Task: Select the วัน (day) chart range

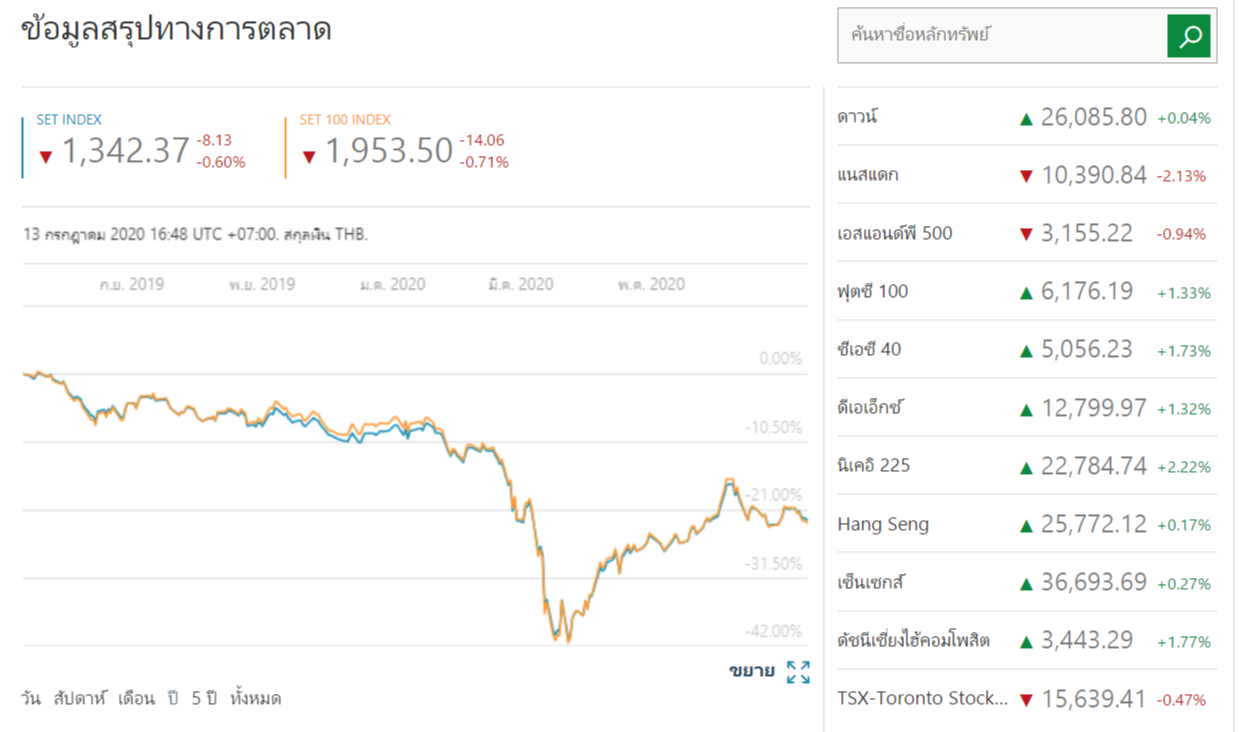Action: tap(30, 698)
